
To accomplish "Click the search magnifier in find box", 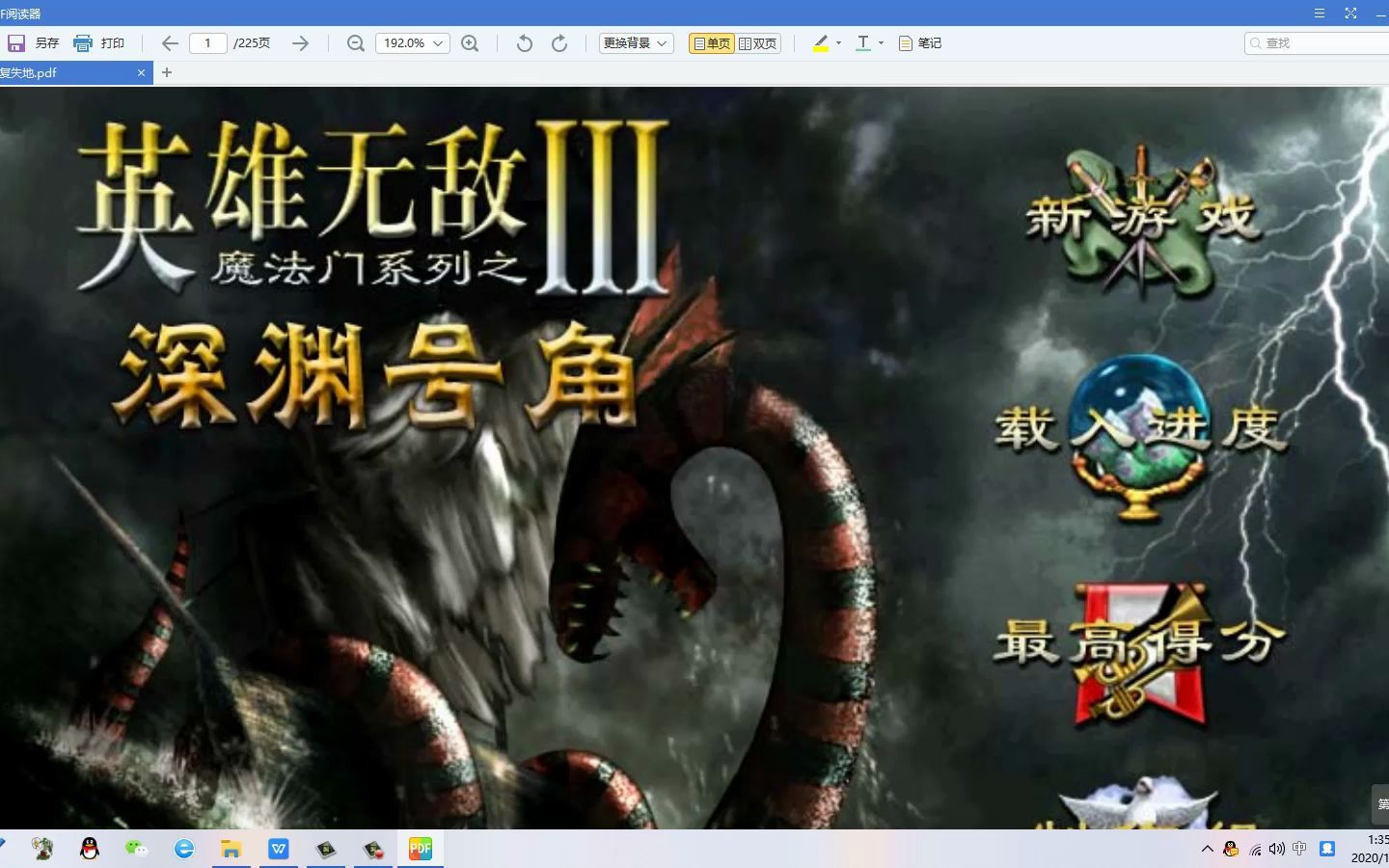I will tap(1256, 43).
